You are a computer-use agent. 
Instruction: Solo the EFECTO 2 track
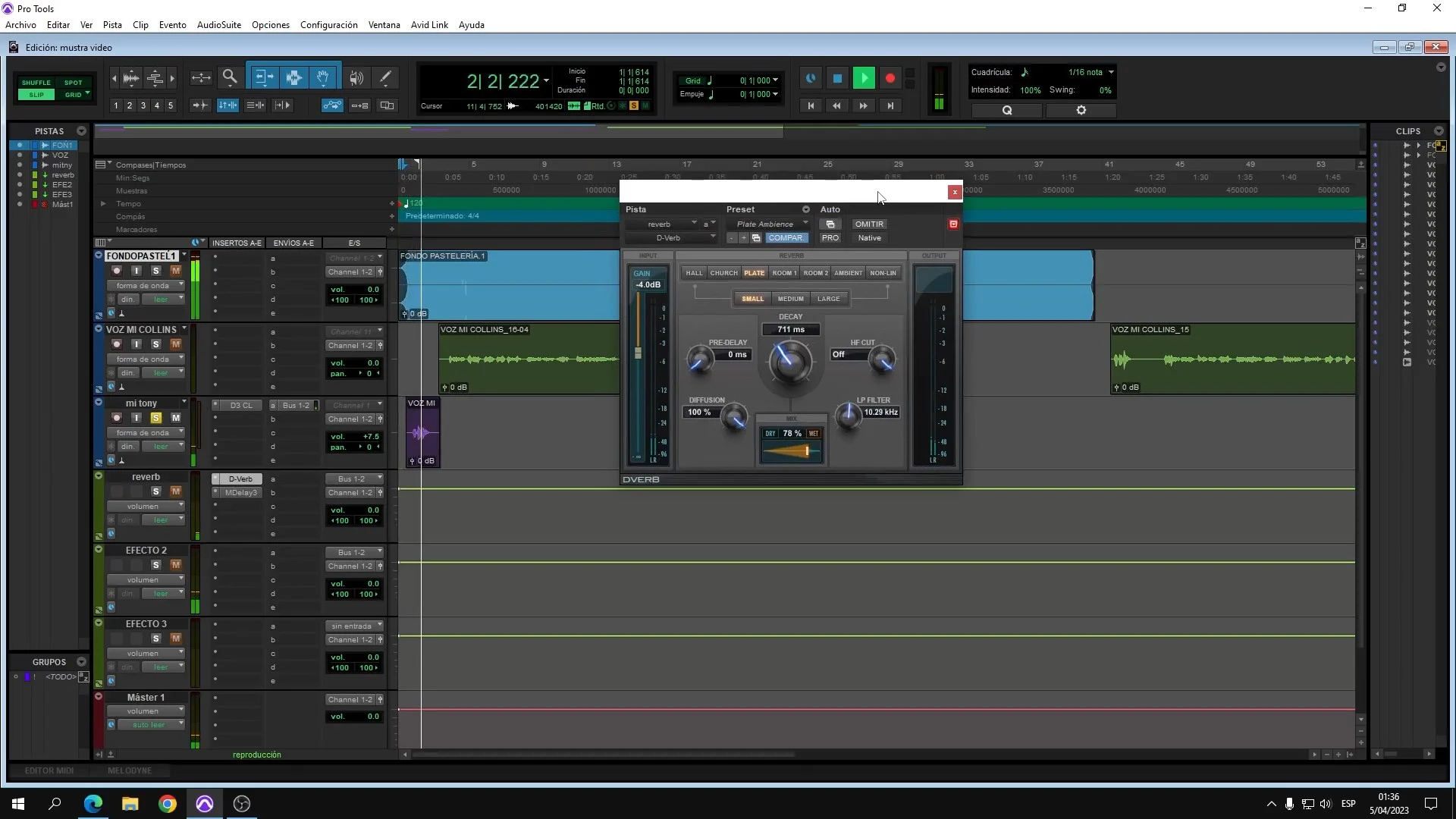coord(155,565)
